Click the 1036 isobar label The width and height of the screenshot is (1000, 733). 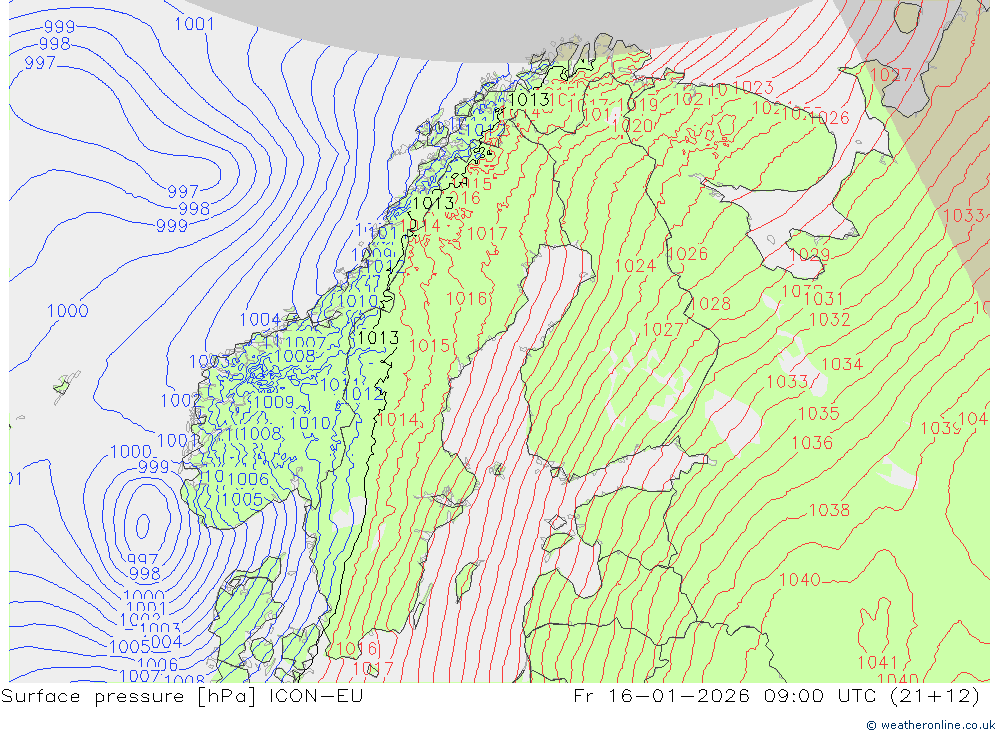(x=812, y=443)
